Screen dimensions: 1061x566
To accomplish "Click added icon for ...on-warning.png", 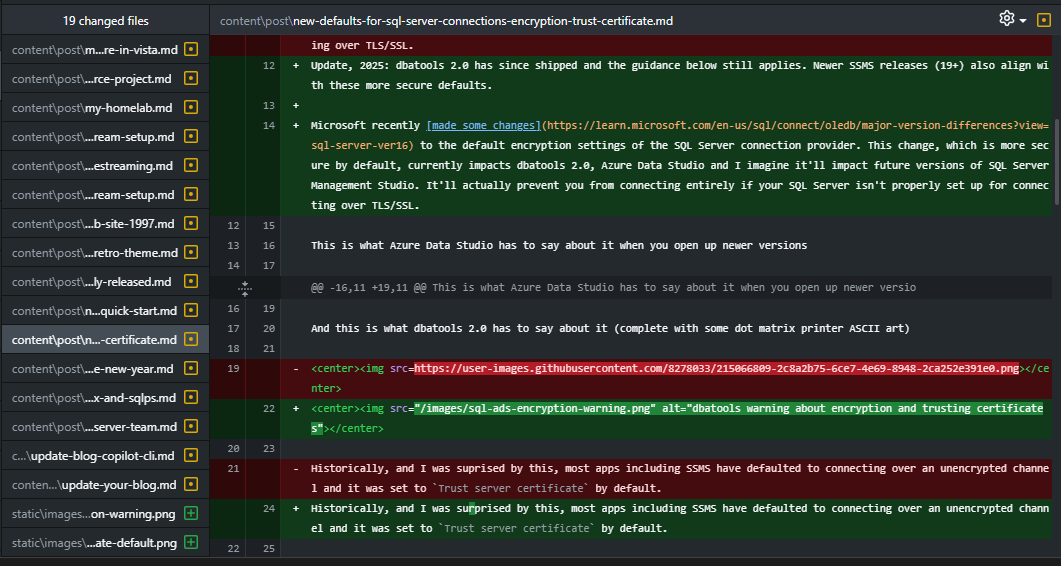I will [x=191, y=514].
